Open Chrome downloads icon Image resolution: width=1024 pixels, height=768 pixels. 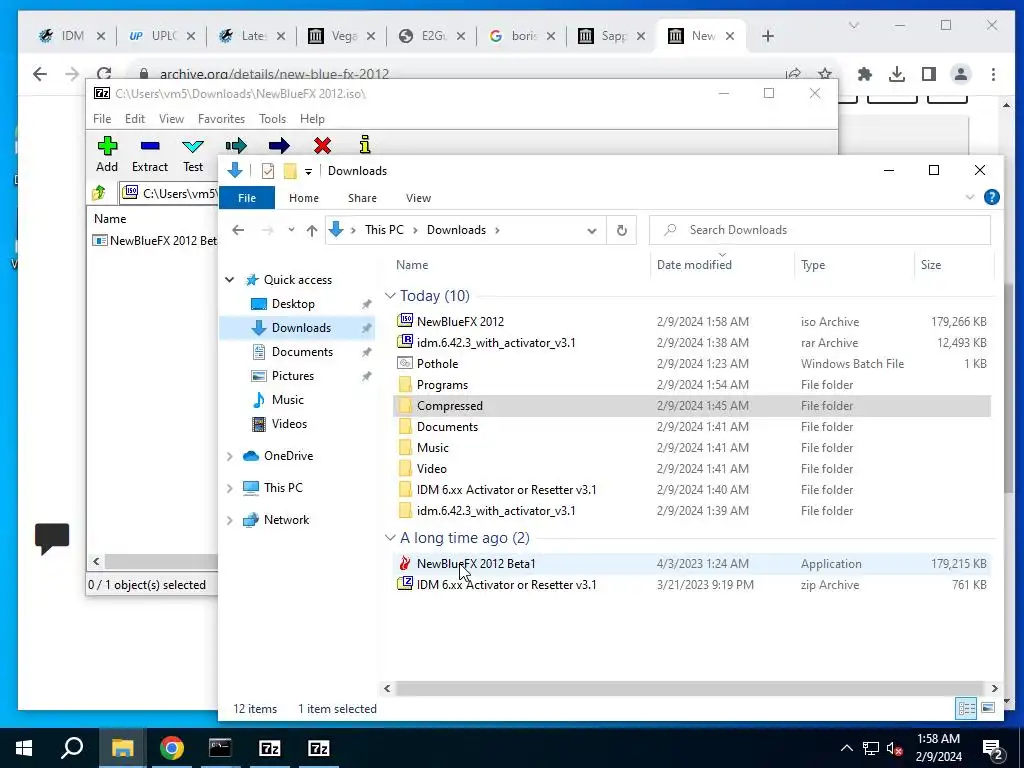point(897,74)
